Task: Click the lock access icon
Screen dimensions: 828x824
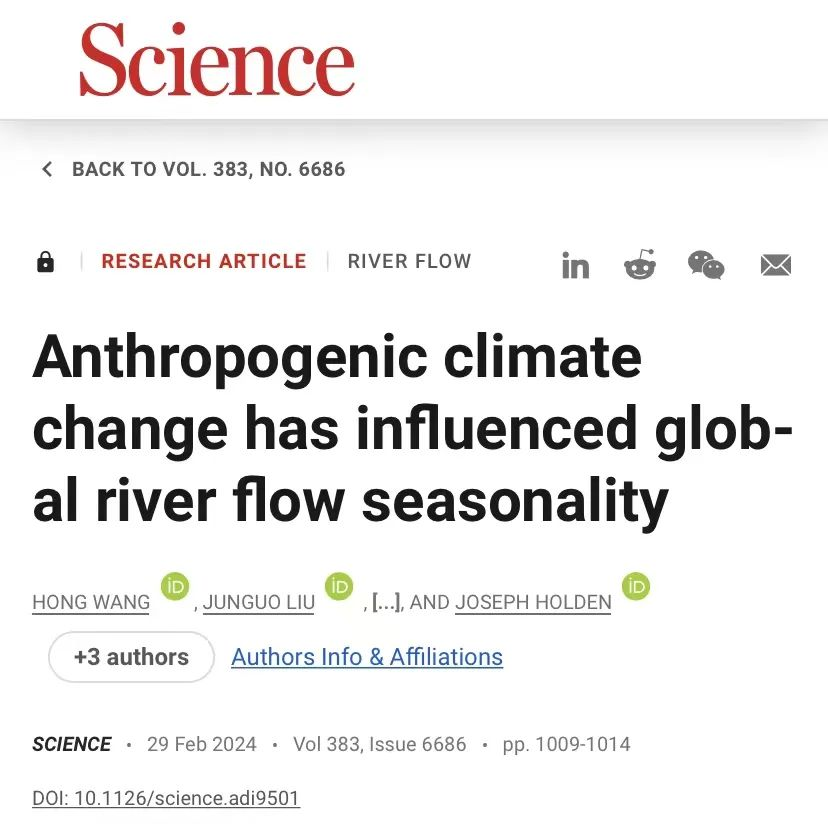Action: pos(45,261)
